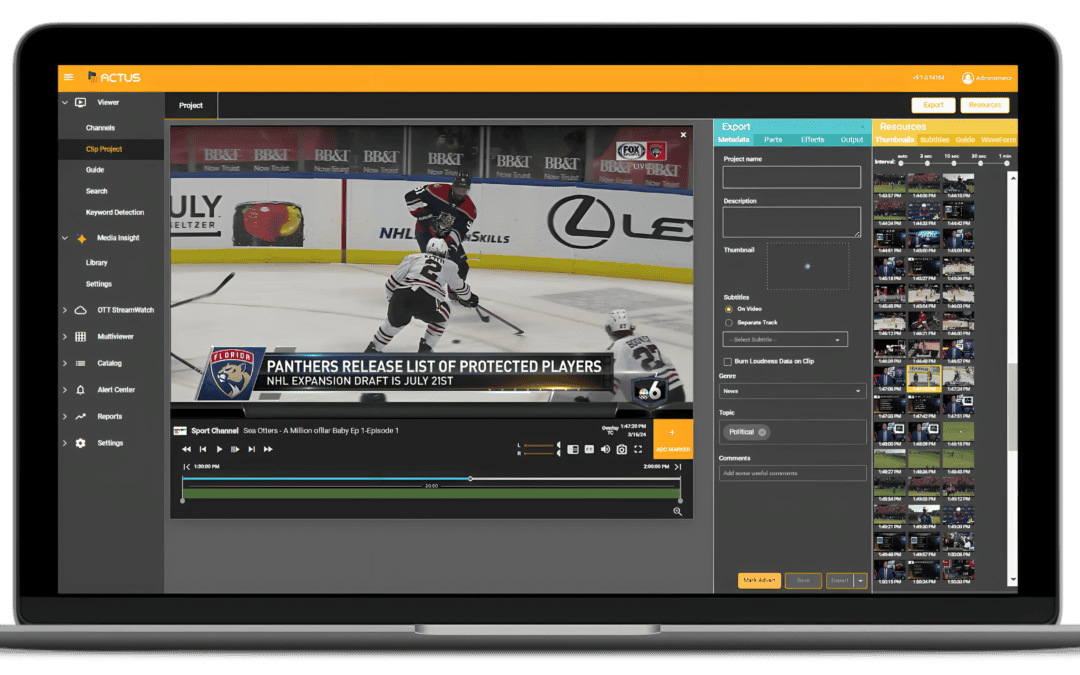Click the ACTUS logo
Viewport: 1080px width, 675px height.
(114, 77)
